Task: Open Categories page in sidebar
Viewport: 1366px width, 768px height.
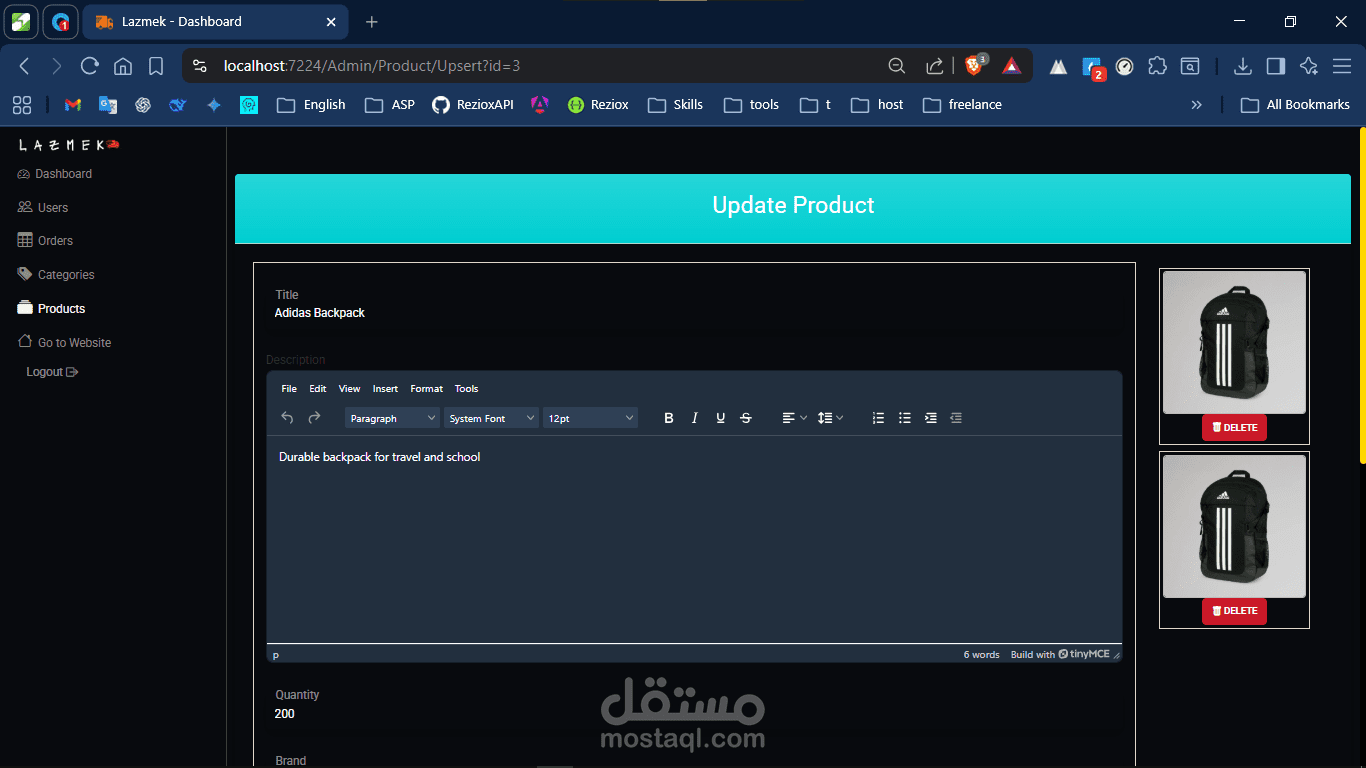Action: 56,274
